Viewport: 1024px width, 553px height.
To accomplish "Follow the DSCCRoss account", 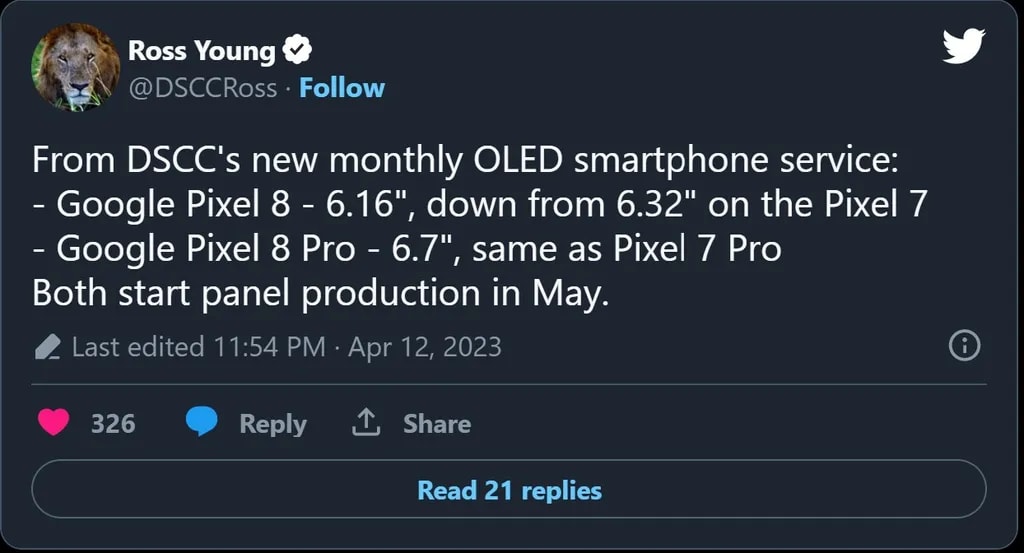I will pos(342,88).
